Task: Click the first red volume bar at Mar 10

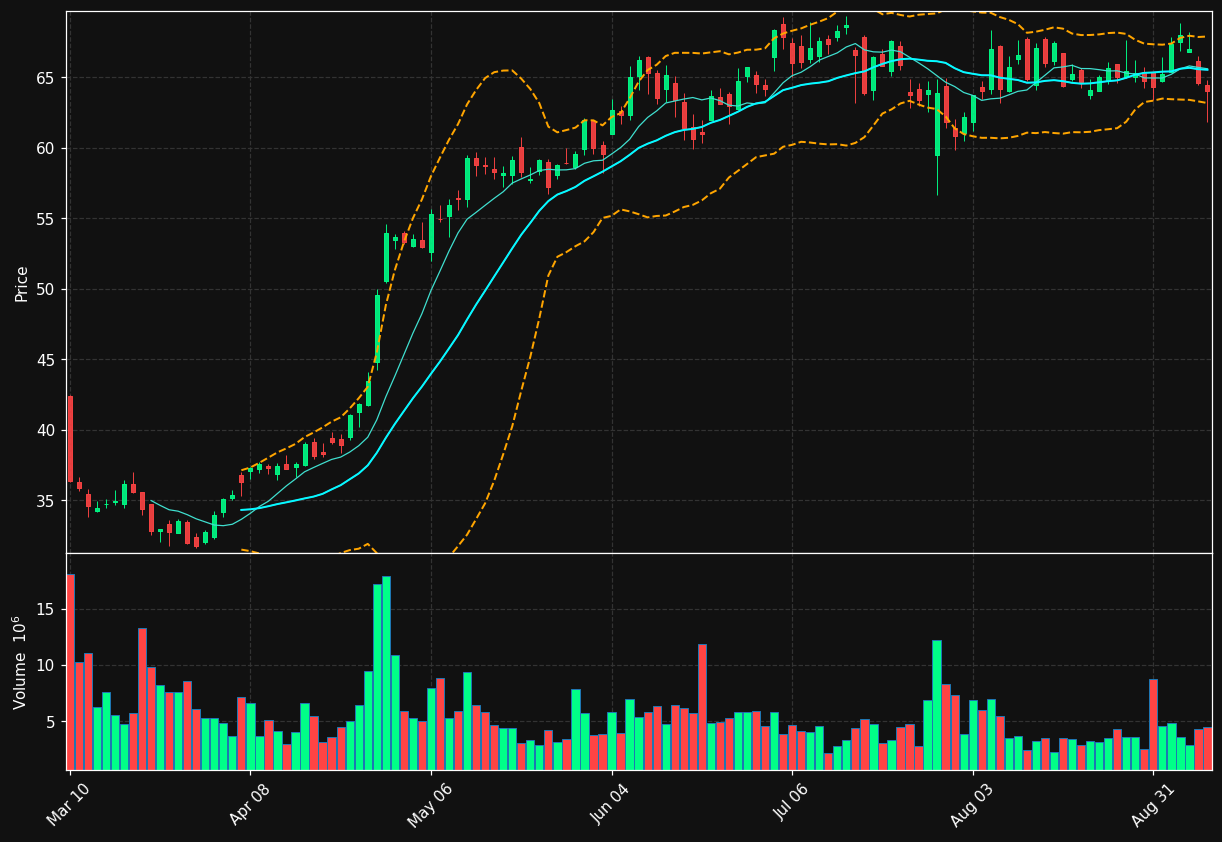Action: coord(70,672)
